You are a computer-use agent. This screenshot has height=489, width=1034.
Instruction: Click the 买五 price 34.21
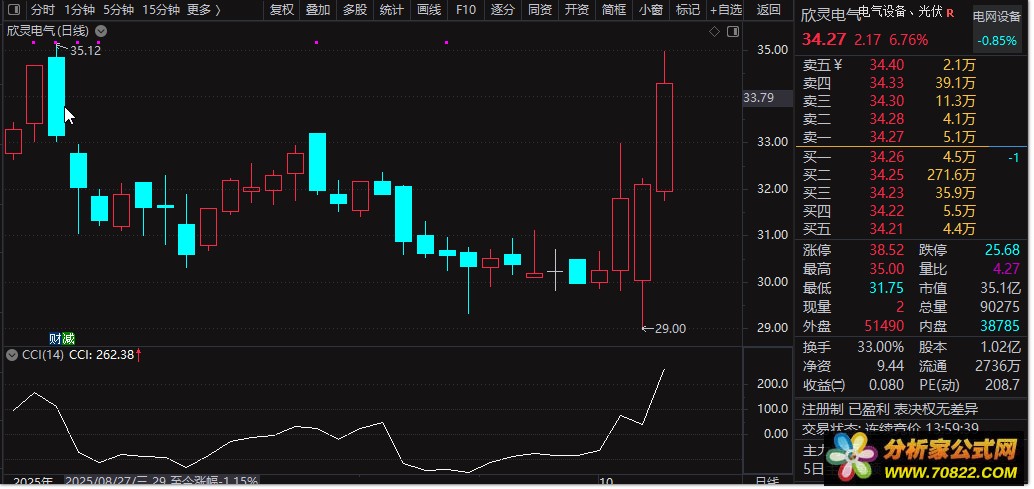click(886, 229)
